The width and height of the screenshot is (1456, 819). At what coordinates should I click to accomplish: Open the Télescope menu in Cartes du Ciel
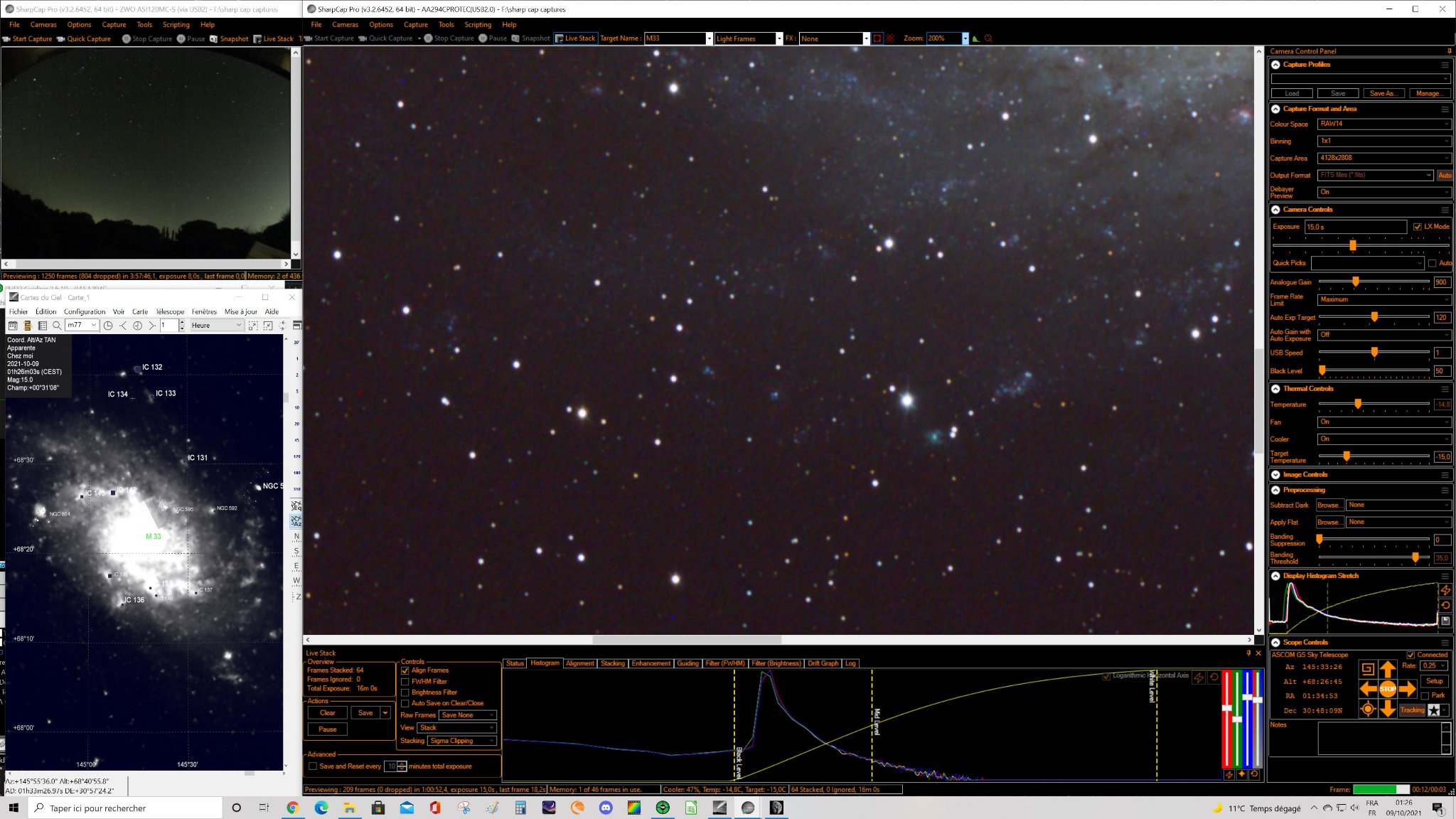pos(170,311)
